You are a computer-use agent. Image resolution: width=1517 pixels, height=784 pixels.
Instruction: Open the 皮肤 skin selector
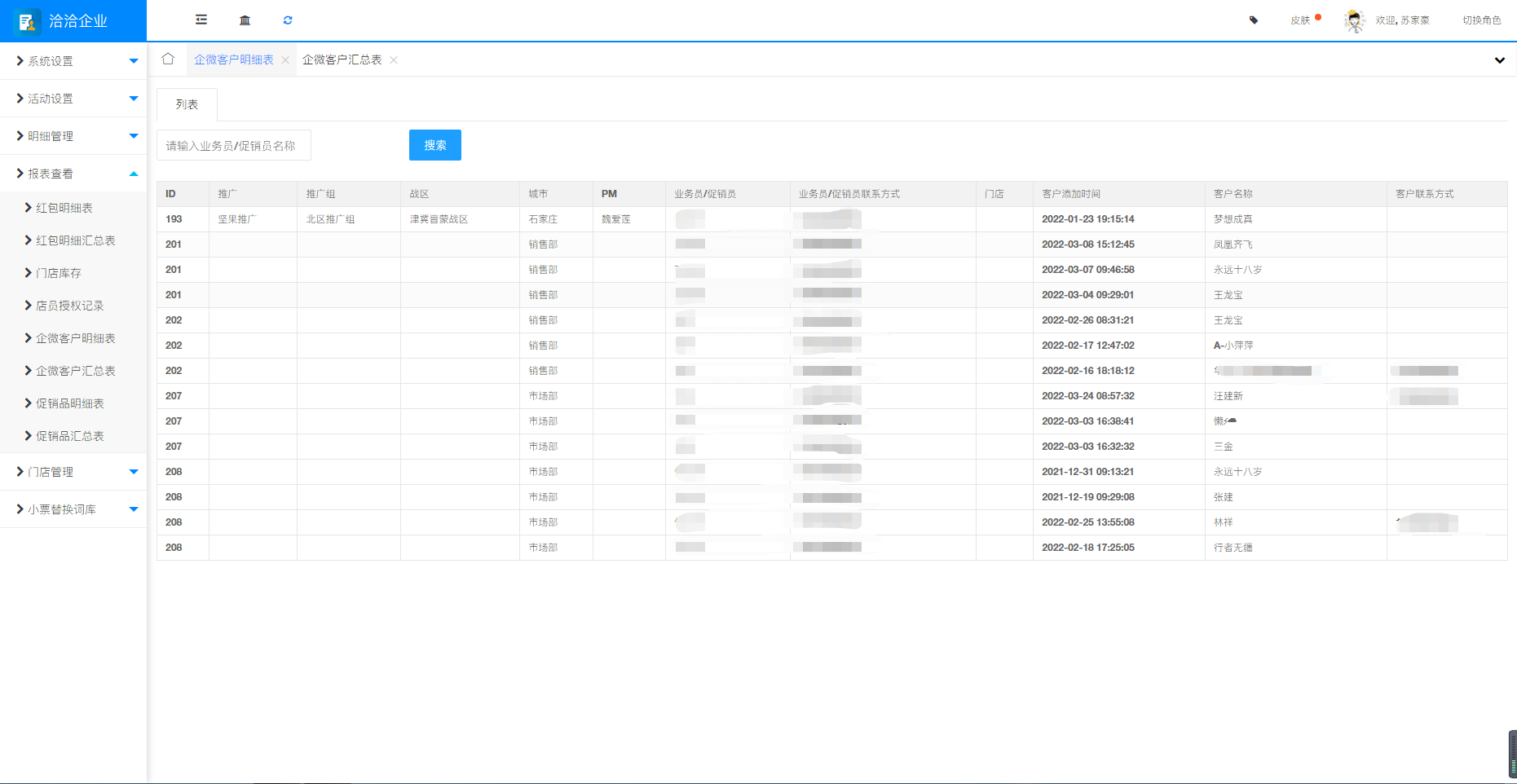click(x=1300, y=20)
